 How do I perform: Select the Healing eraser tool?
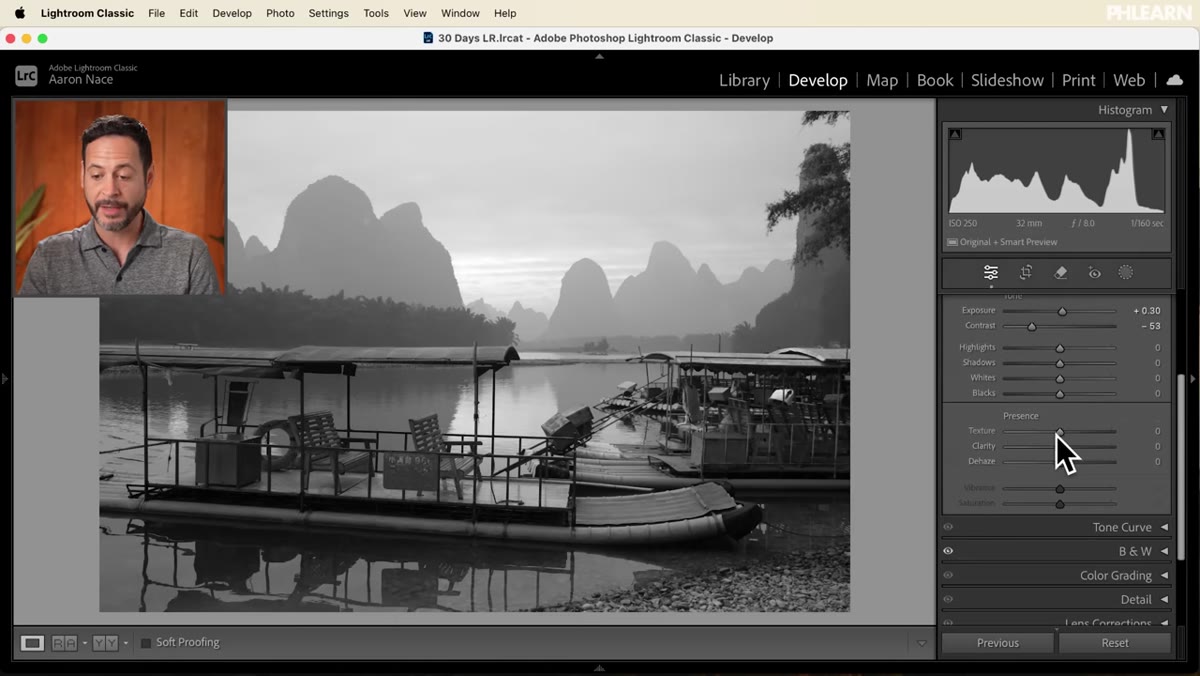[x=1061, y=272]
